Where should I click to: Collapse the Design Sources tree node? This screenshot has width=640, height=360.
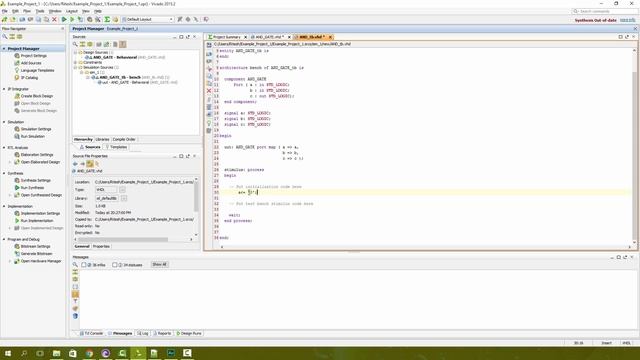point(76,53)
